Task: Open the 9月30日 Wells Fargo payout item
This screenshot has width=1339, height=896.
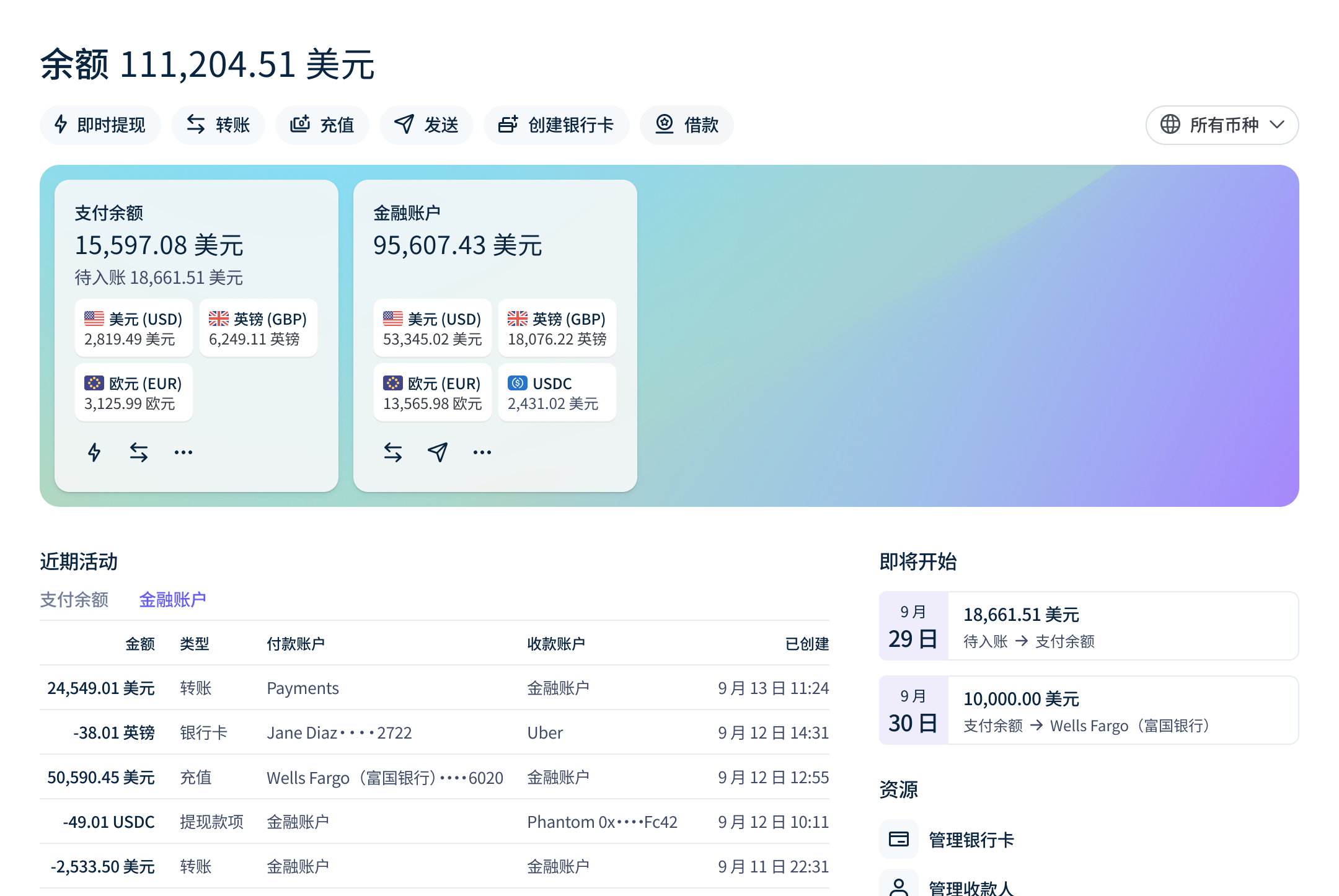Action: (1089, 710)
